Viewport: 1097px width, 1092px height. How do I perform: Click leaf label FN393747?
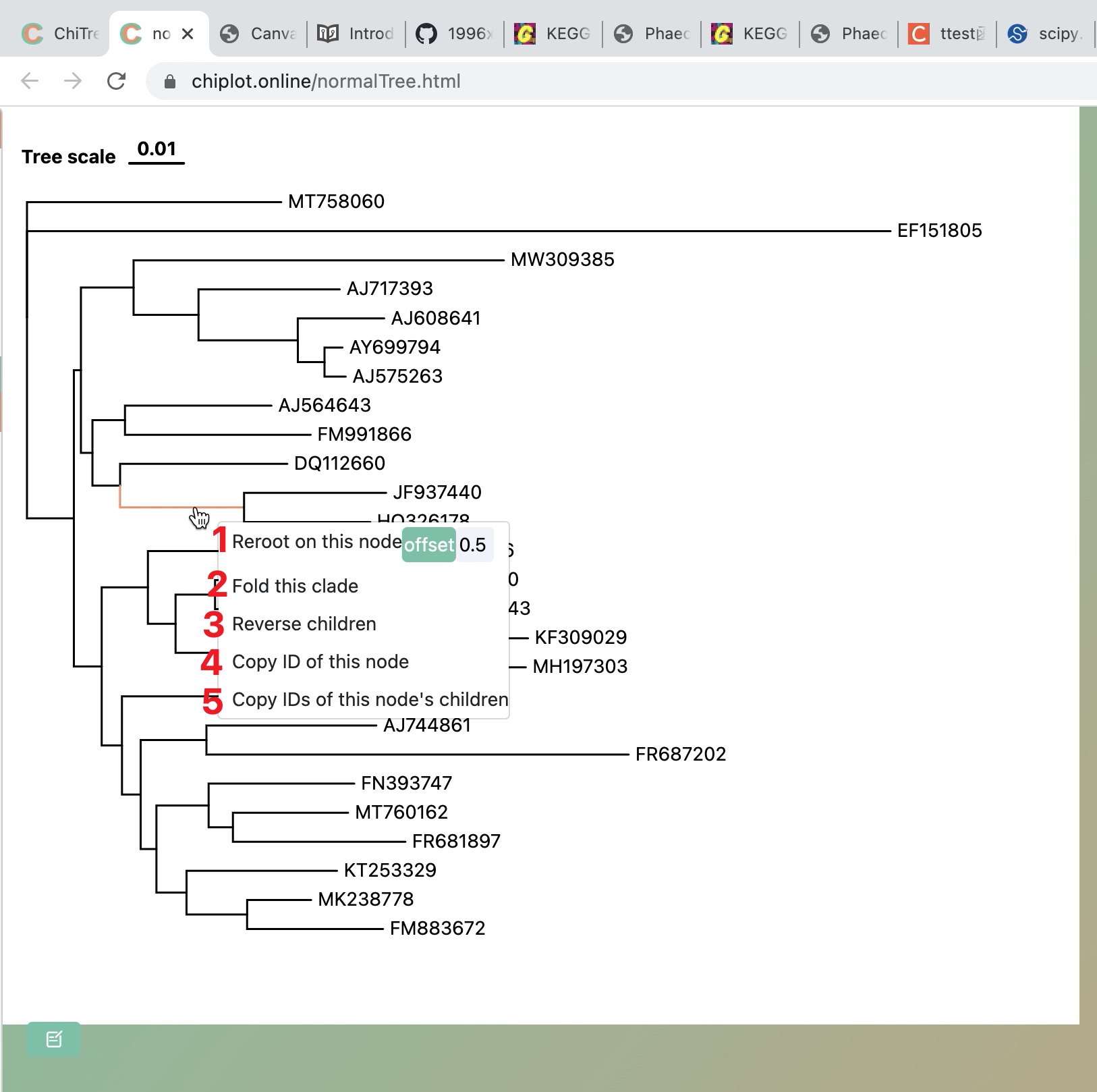pyautogui.click(x=406, y=783)
